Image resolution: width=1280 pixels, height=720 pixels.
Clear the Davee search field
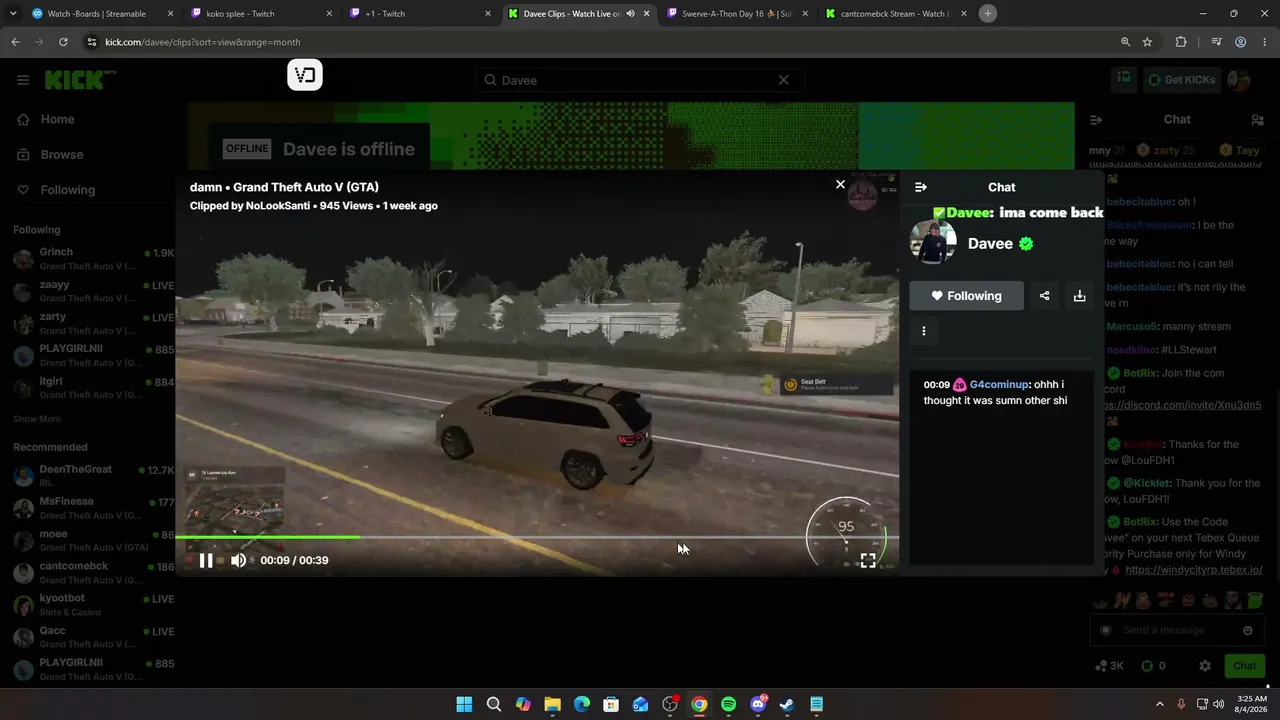(784, 80)
